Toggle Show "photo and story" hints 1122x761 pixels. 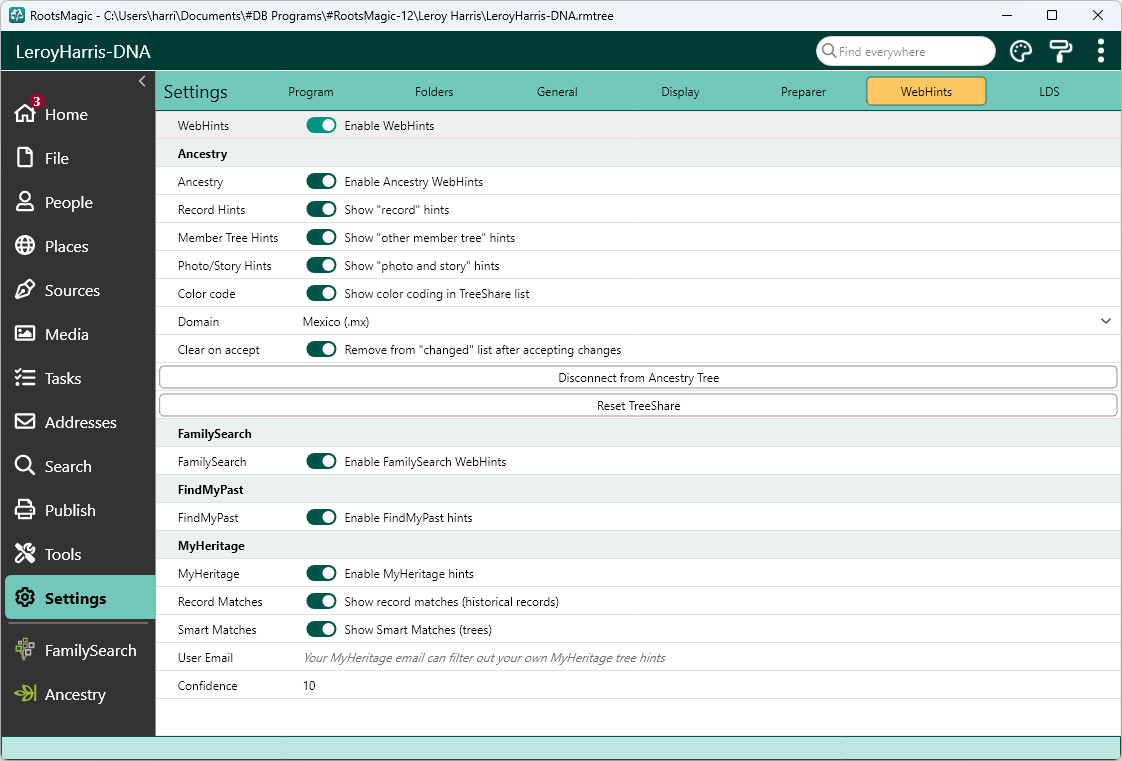point(321,265)
